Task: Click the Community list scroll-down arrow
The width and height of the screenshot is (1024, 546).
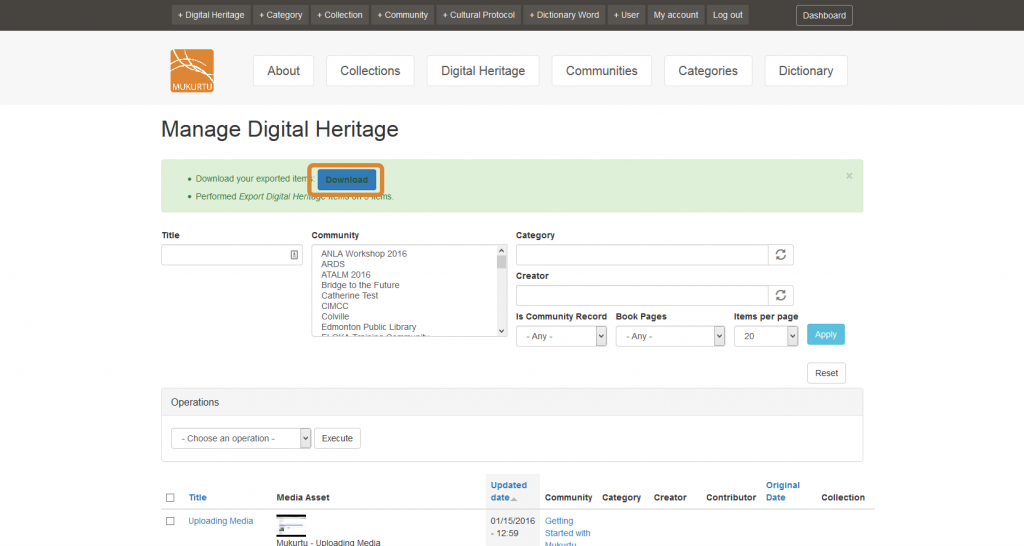Action: [502, 331]
